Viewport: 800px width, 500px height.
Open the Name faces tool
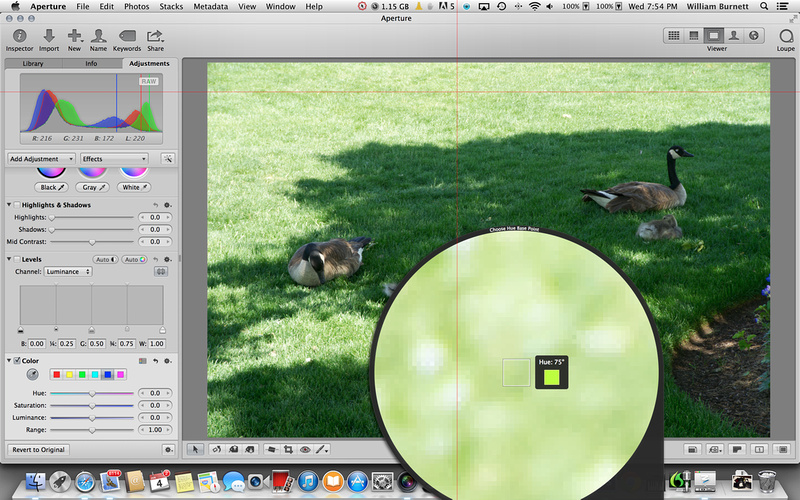tap(98, 40)
